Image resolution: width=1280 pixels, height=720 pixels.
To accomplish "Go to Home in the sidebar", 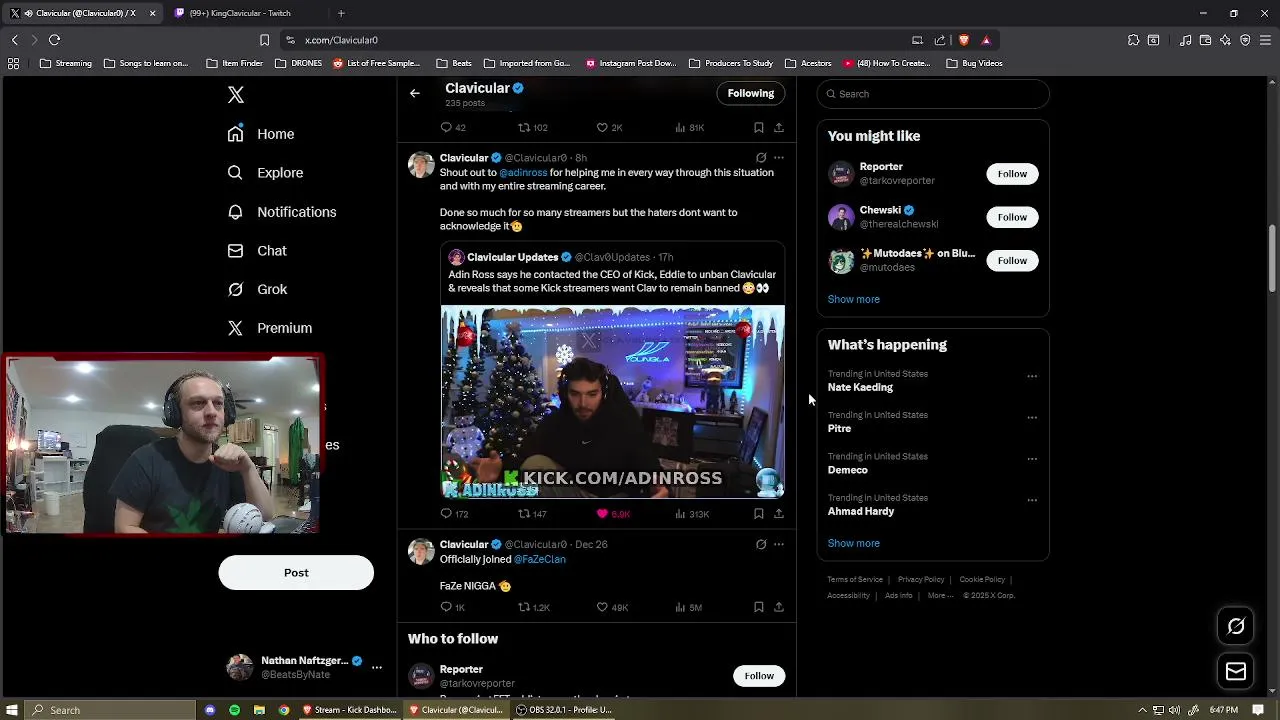I will point(261,134).
